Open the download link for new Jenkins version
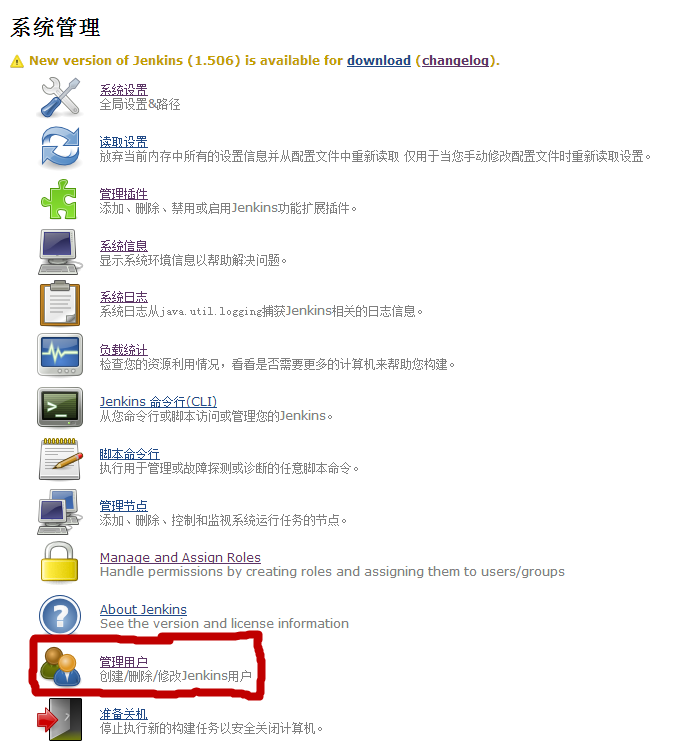 click(379, 61)
